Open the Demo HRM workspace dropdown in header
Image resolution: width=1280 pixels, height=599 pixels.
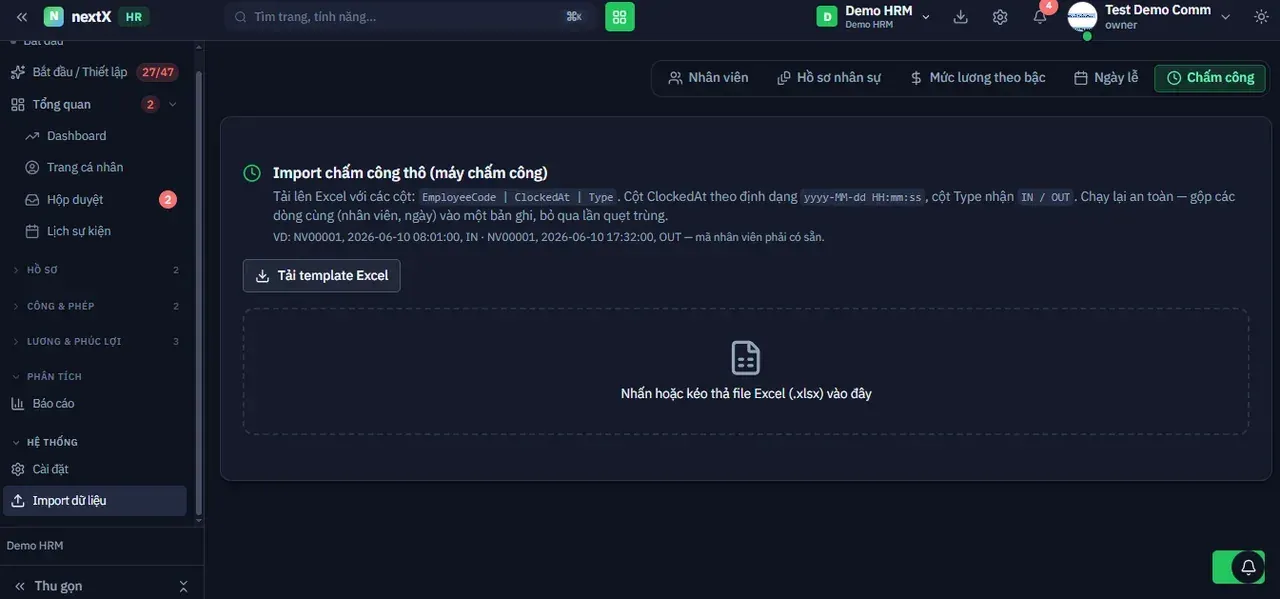tap(874, 17)
